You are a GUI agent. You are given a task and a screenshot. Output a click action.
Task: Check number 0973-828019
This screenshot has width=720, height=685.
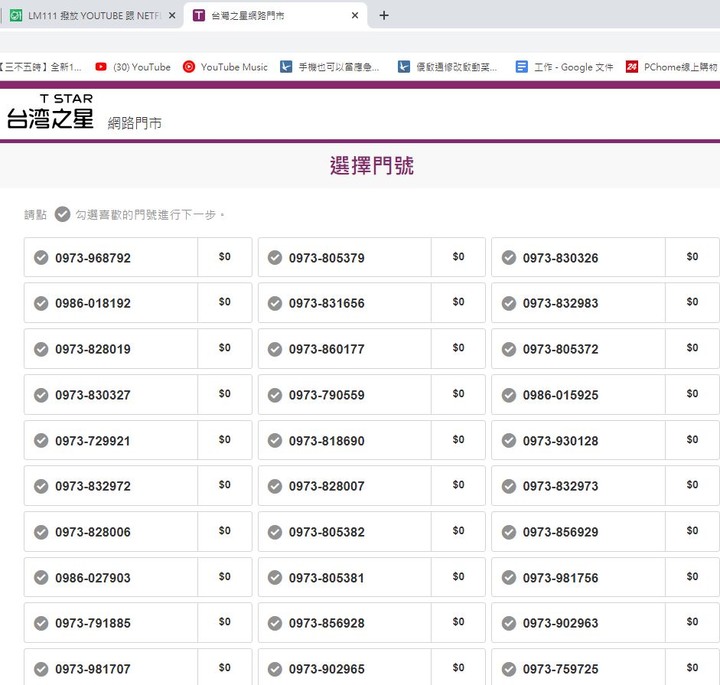(x=41, y=349)
